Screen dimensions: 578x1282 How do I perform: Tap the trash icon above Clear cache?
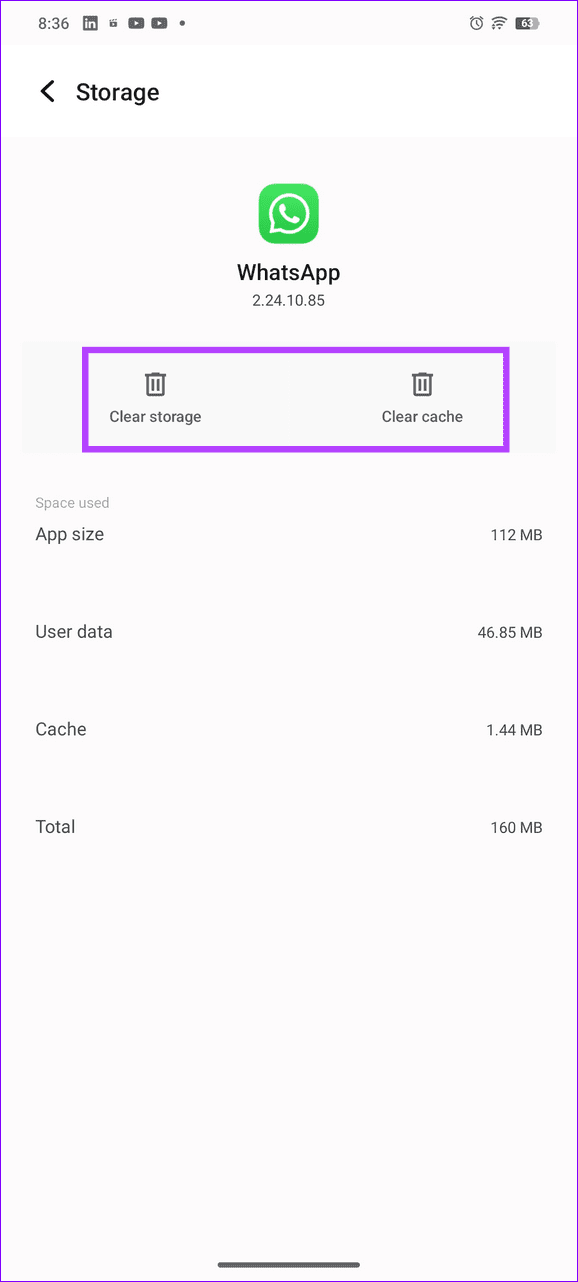pyautogui.click(x=422, y=383)
